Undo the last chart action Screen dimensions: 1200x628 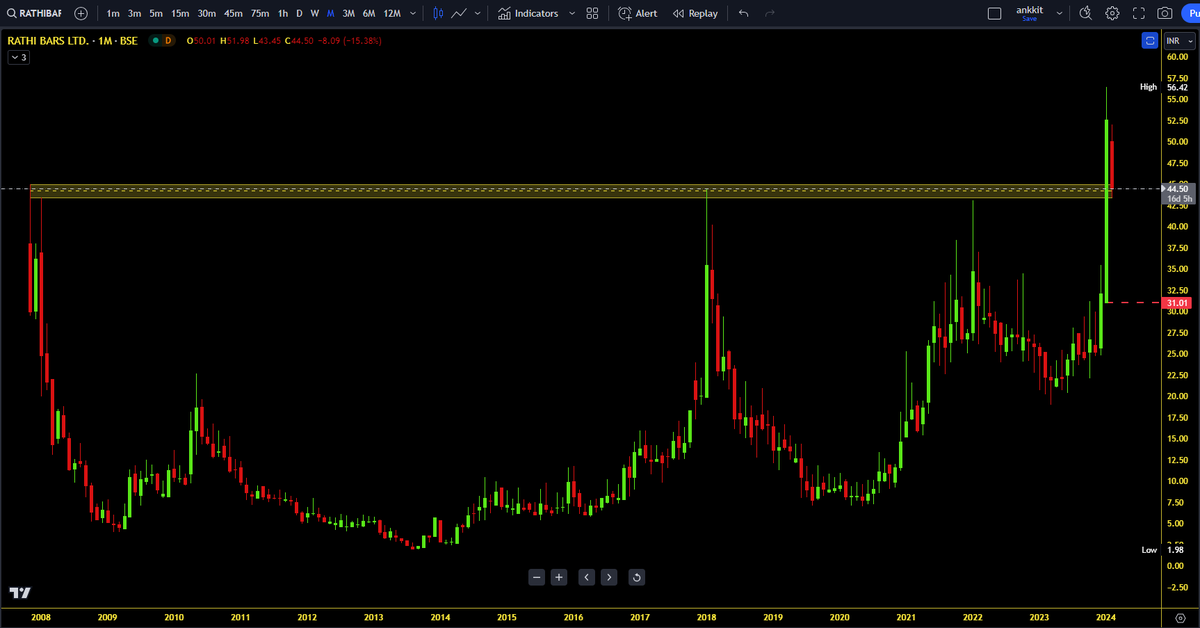743,14
